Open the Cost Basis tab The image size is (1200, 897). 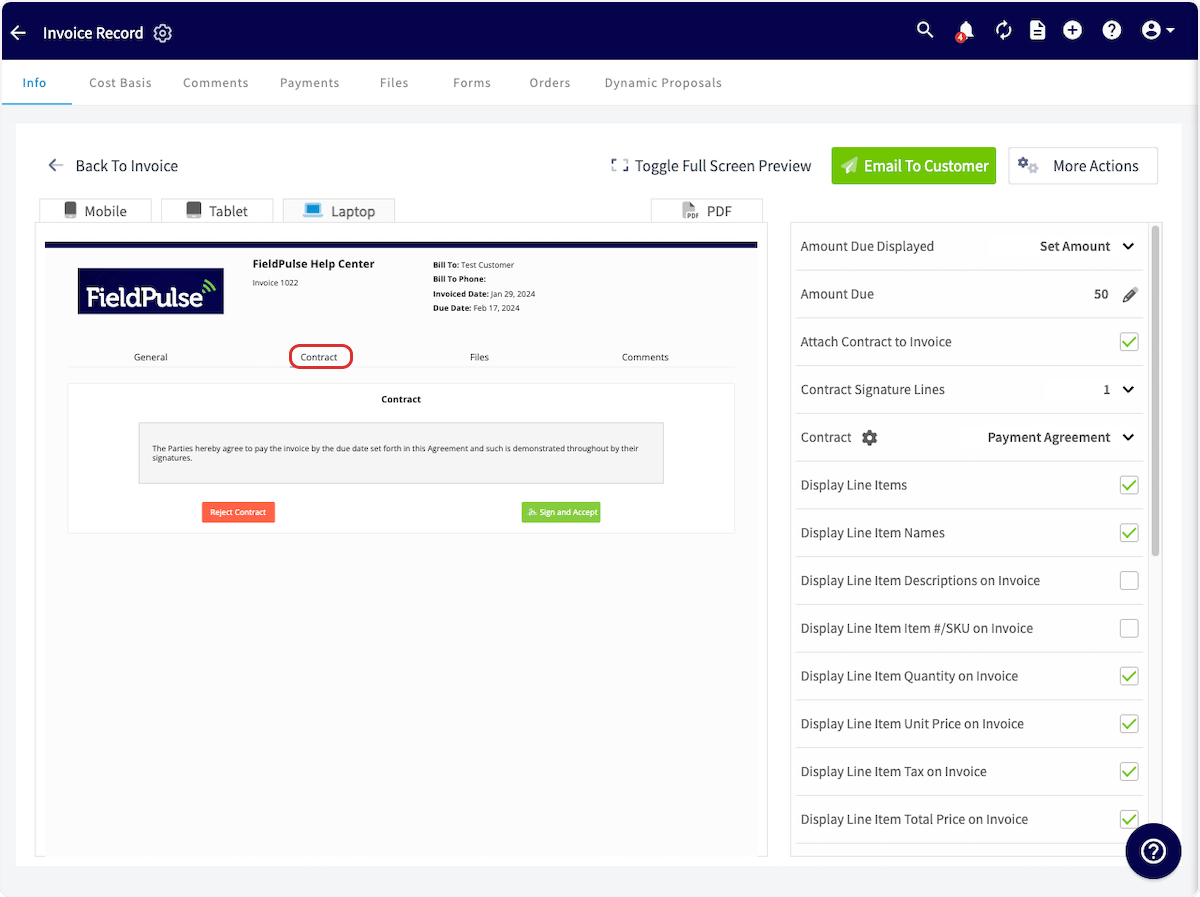[x=120, y=83]
